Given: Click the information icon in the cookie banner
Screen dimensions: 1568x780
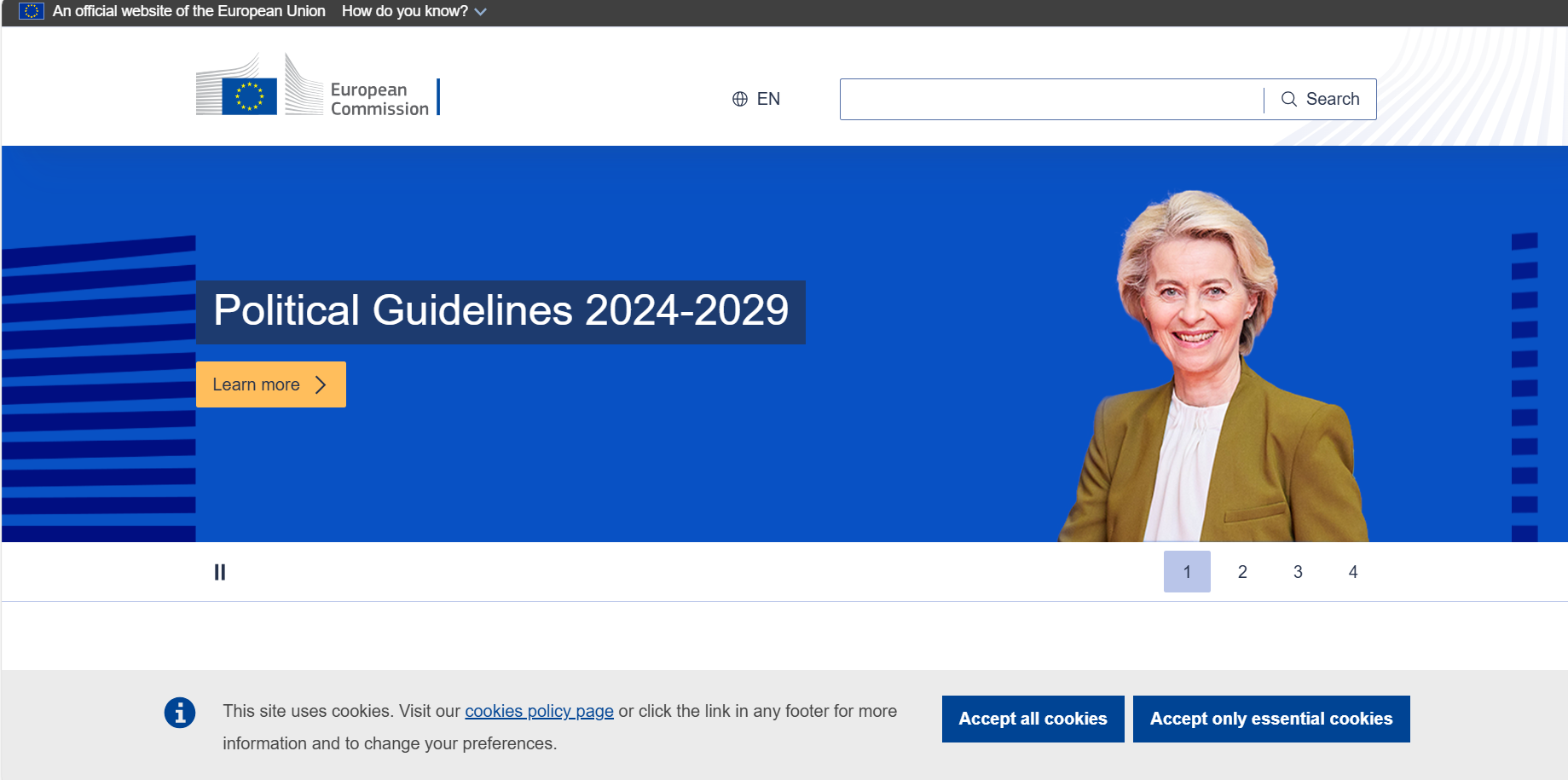Looking at the screenshot, I should pyautogui.click(x=179, y=713).
